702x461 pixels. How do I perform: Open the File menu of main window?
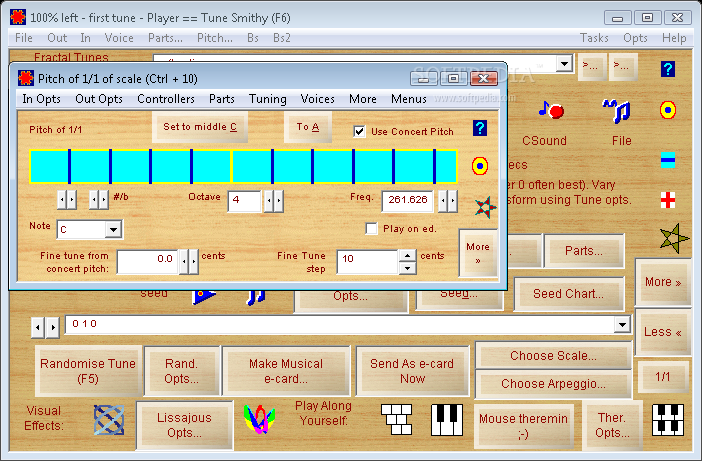point(24,38)
